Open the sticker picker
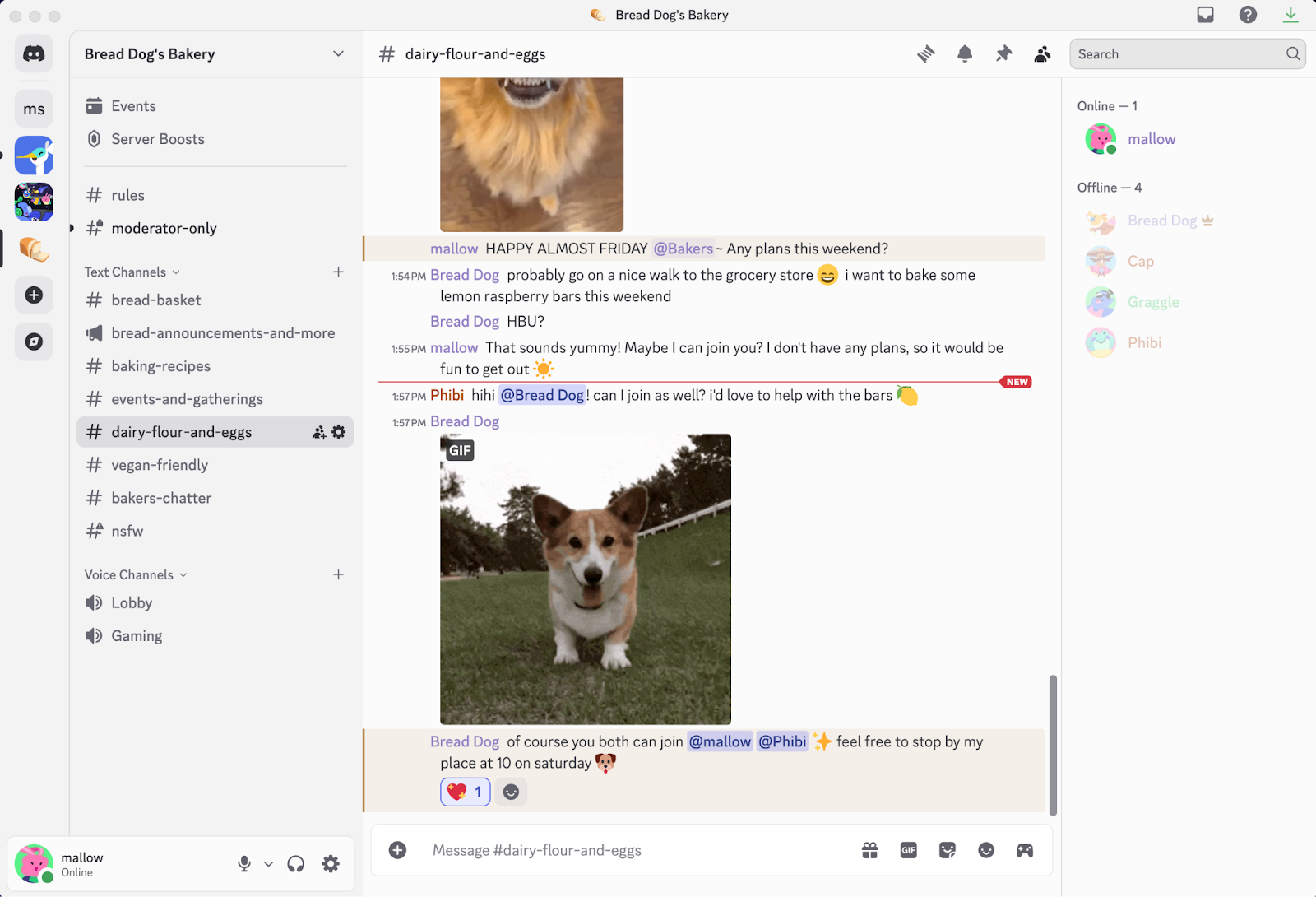1316x897 pixels. pyautogui.click(x=947, y=850)
